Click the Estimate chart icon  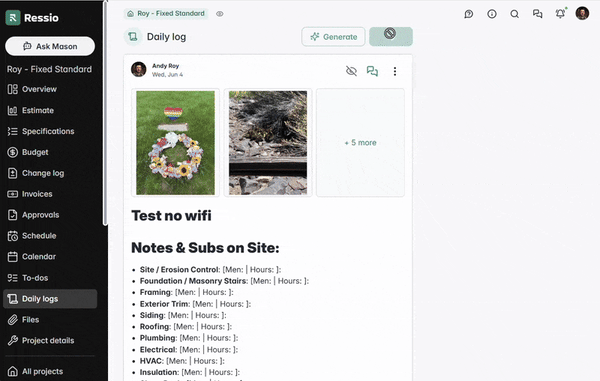click(12, 110)
